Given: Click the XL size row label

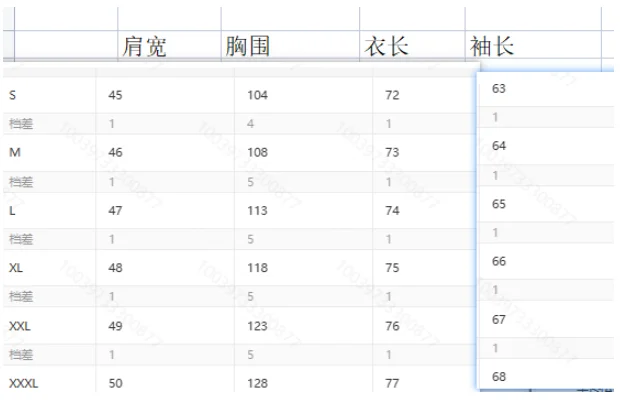Looking at the screenshot, I should pyautogui.click(x=16, y=268).
